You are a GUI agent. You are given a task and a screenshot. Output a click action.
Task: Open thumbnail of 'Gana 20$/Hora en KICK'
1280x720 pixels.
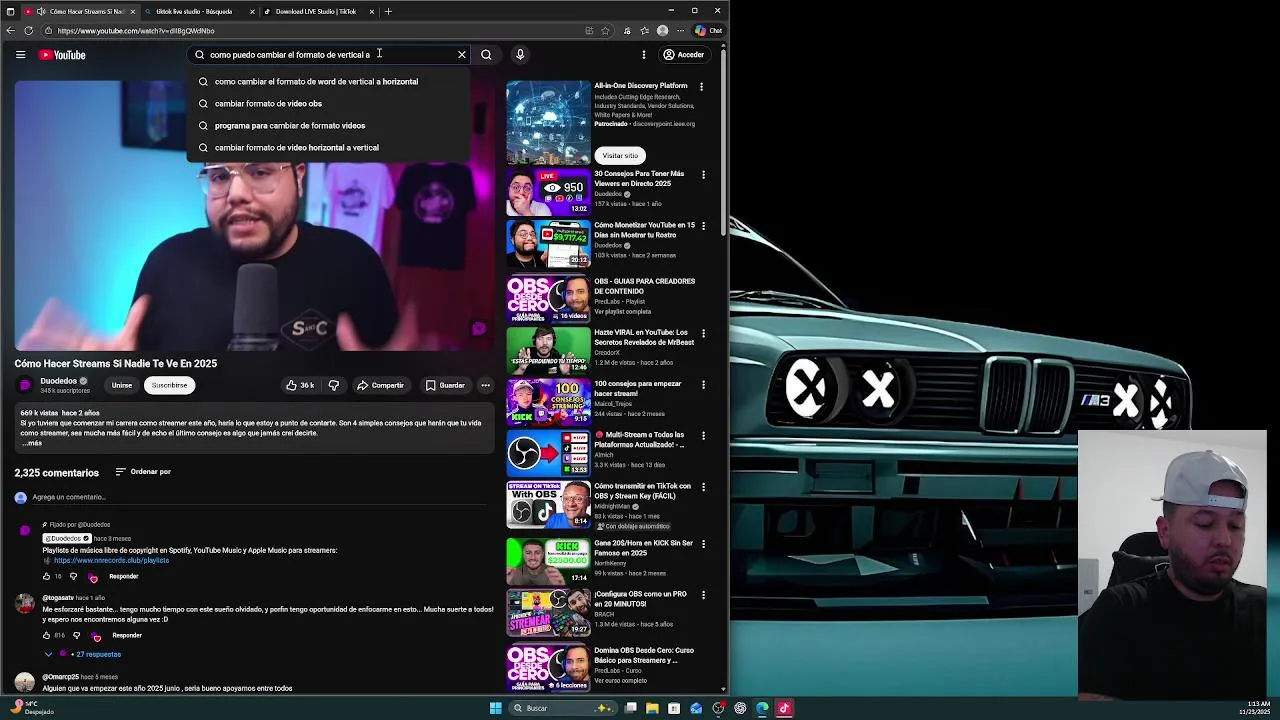[x=548, y=561]
